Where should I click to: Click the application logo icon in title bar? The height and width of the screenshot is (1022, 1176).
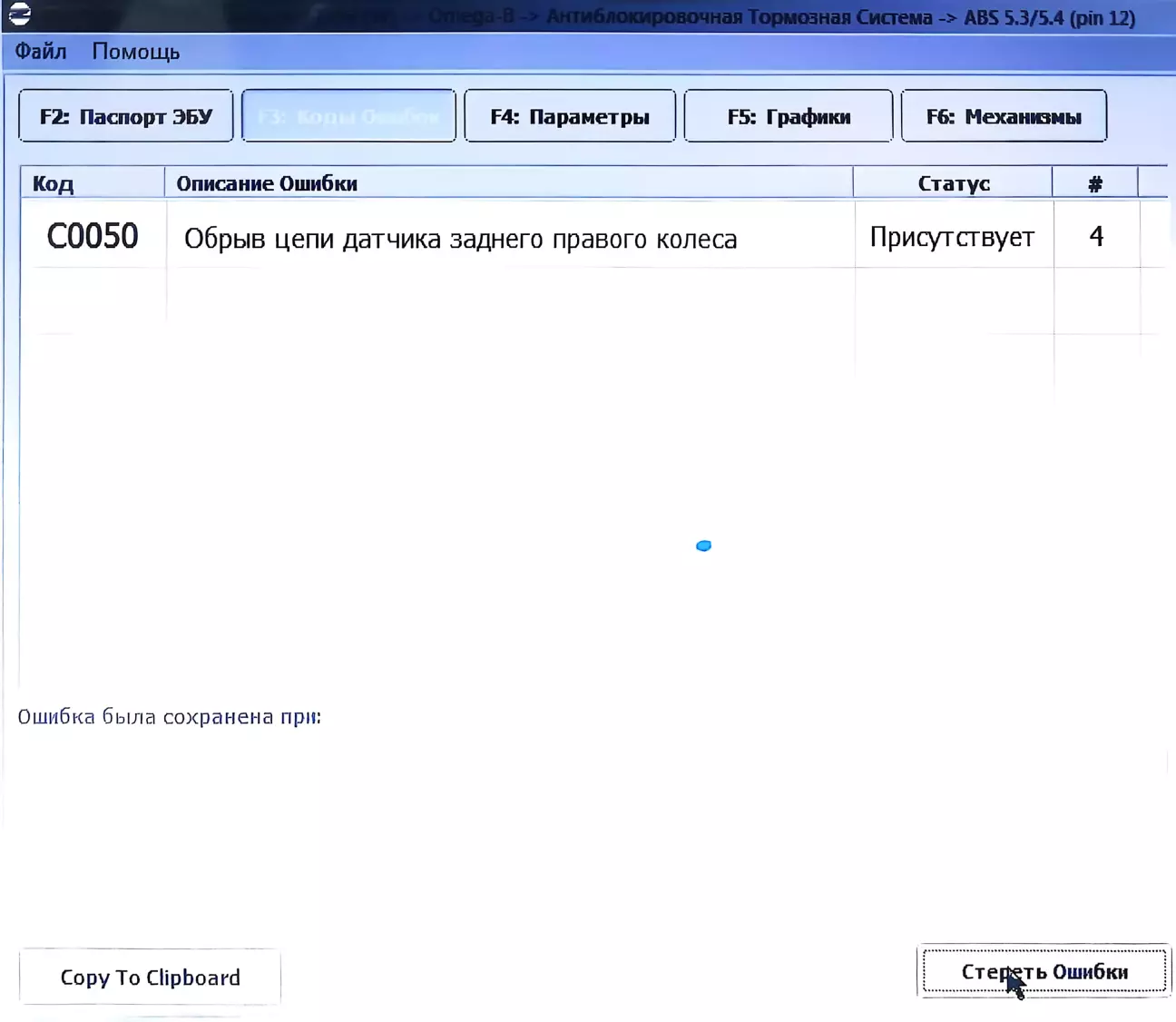(19, 14)
